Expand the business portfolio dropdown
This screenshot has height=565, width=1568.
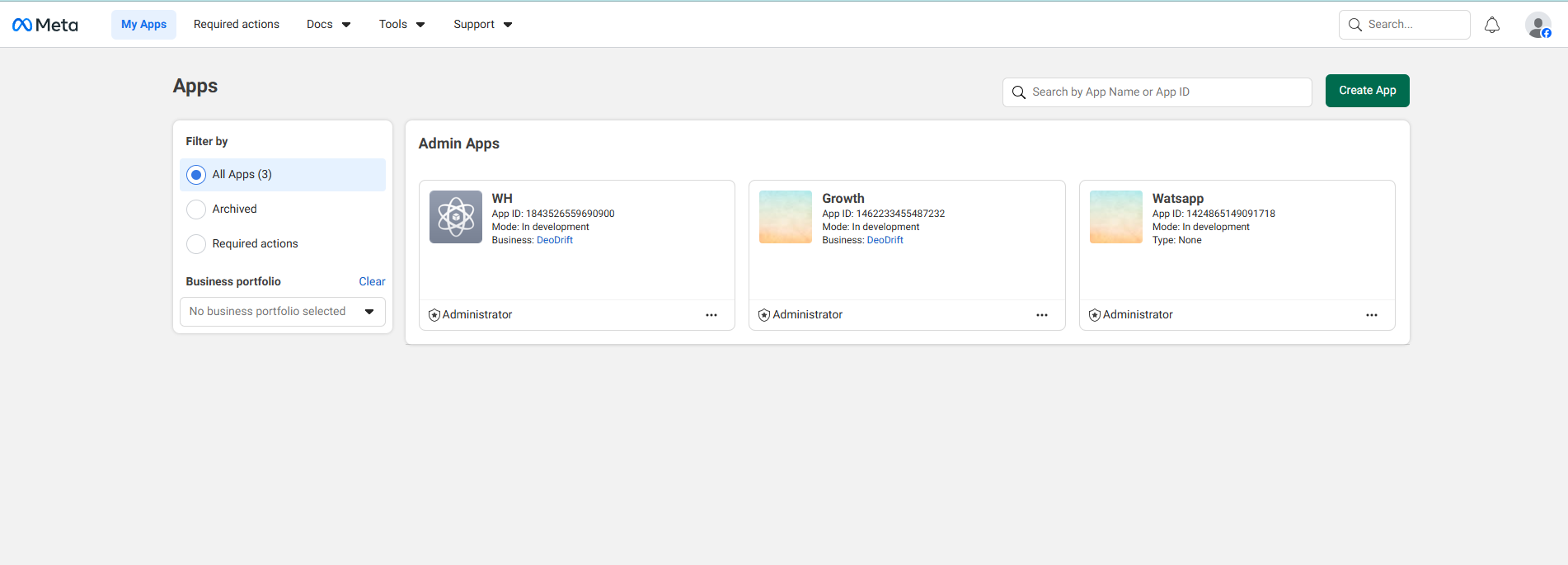coord(283,312)
